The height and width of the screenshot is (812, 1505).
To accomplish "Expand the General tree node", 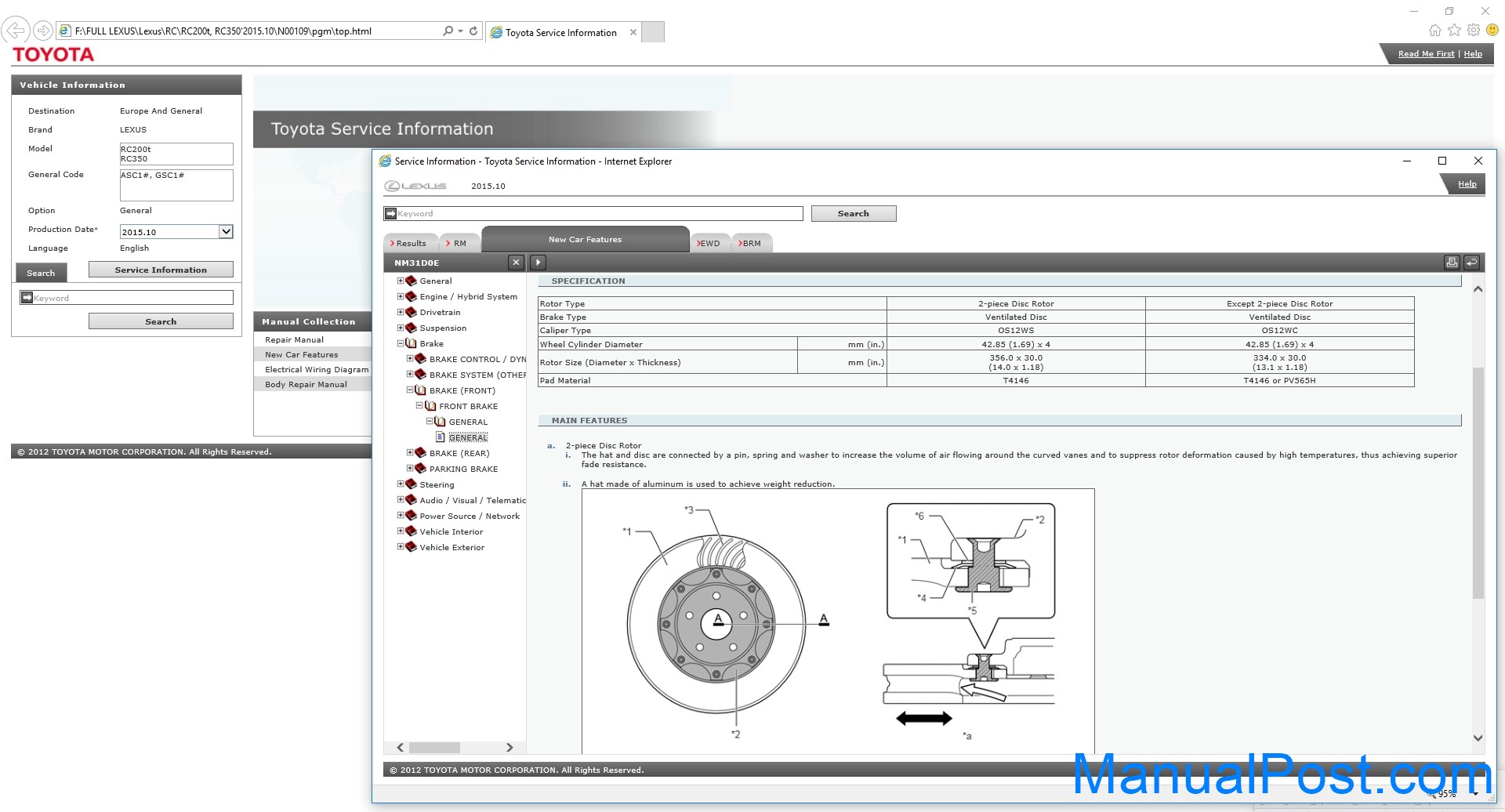I will tap(401, 281).
